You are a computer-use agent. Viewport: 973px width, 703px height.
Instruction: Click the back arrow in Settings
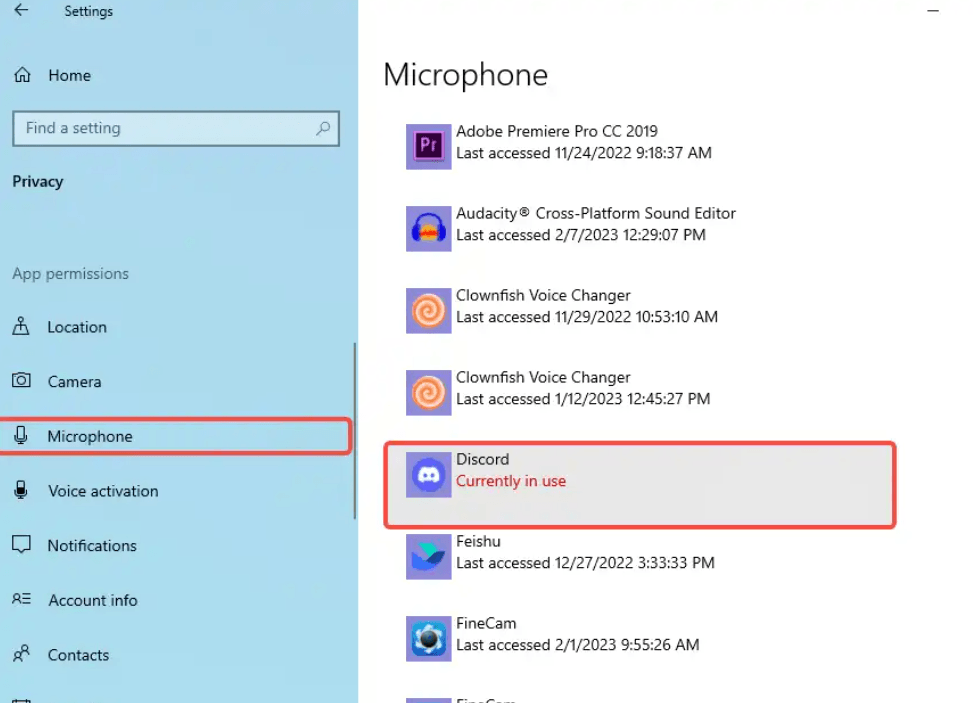[x=21, y=10]
